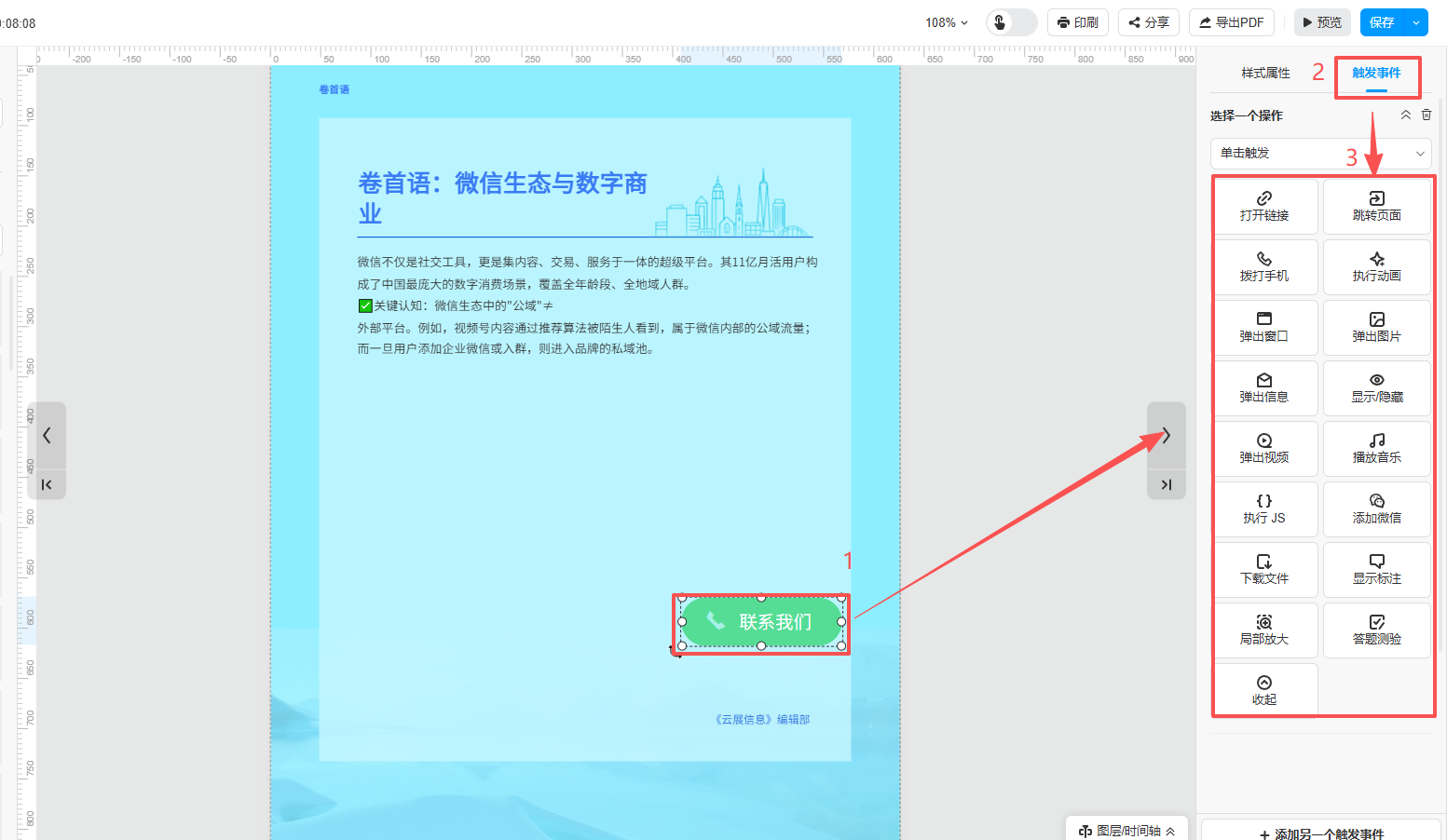Image resolution: width=1447 pixels, height=840 pixels.
Task: Pick the 执行动画 (run animation) action
Action: pyautogui.click(x=1376, y=266)
